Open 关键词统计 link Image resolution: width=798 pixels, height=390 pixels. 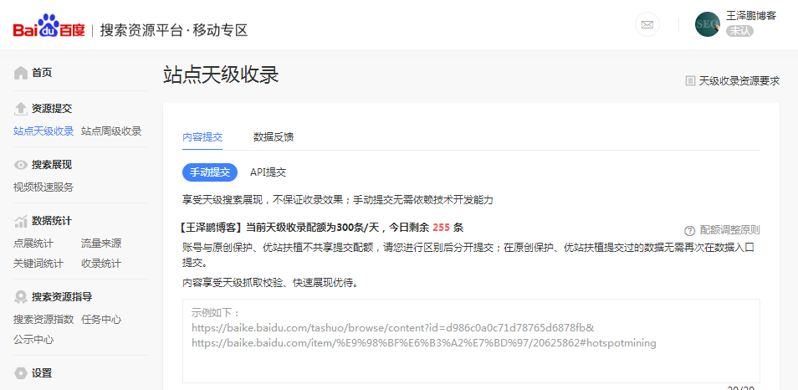coord(38,264)
